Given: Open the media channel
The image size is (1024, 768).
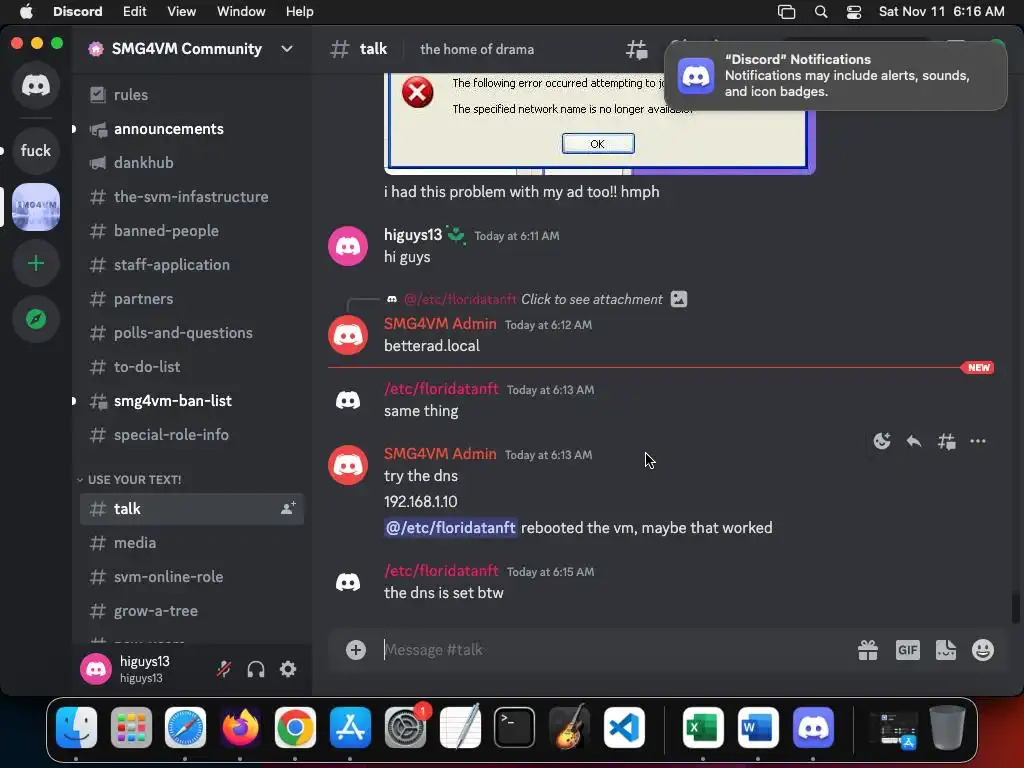Looking at the screenshot, I should coord(192,543).
